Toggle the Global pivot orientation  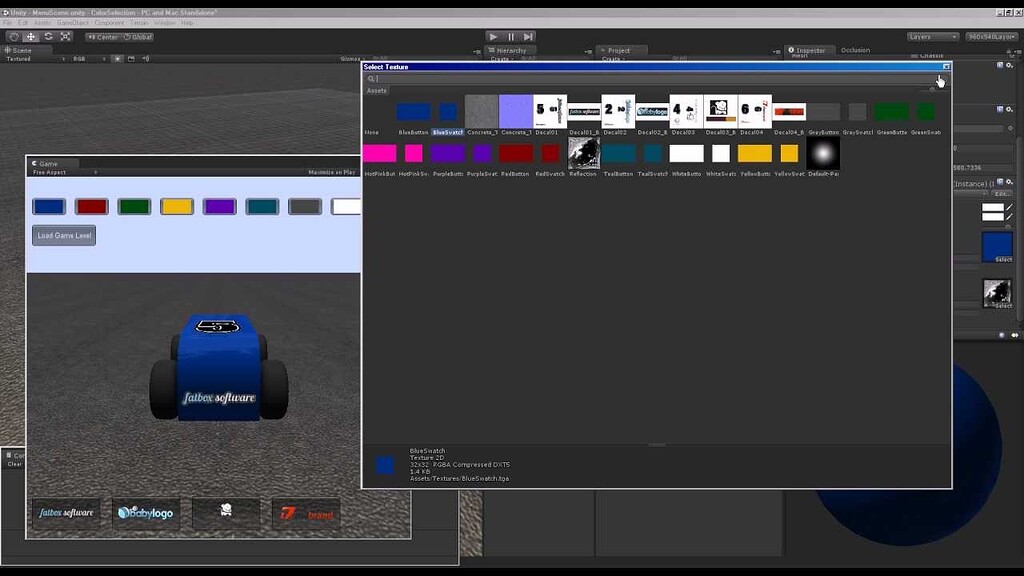(137, 36)
